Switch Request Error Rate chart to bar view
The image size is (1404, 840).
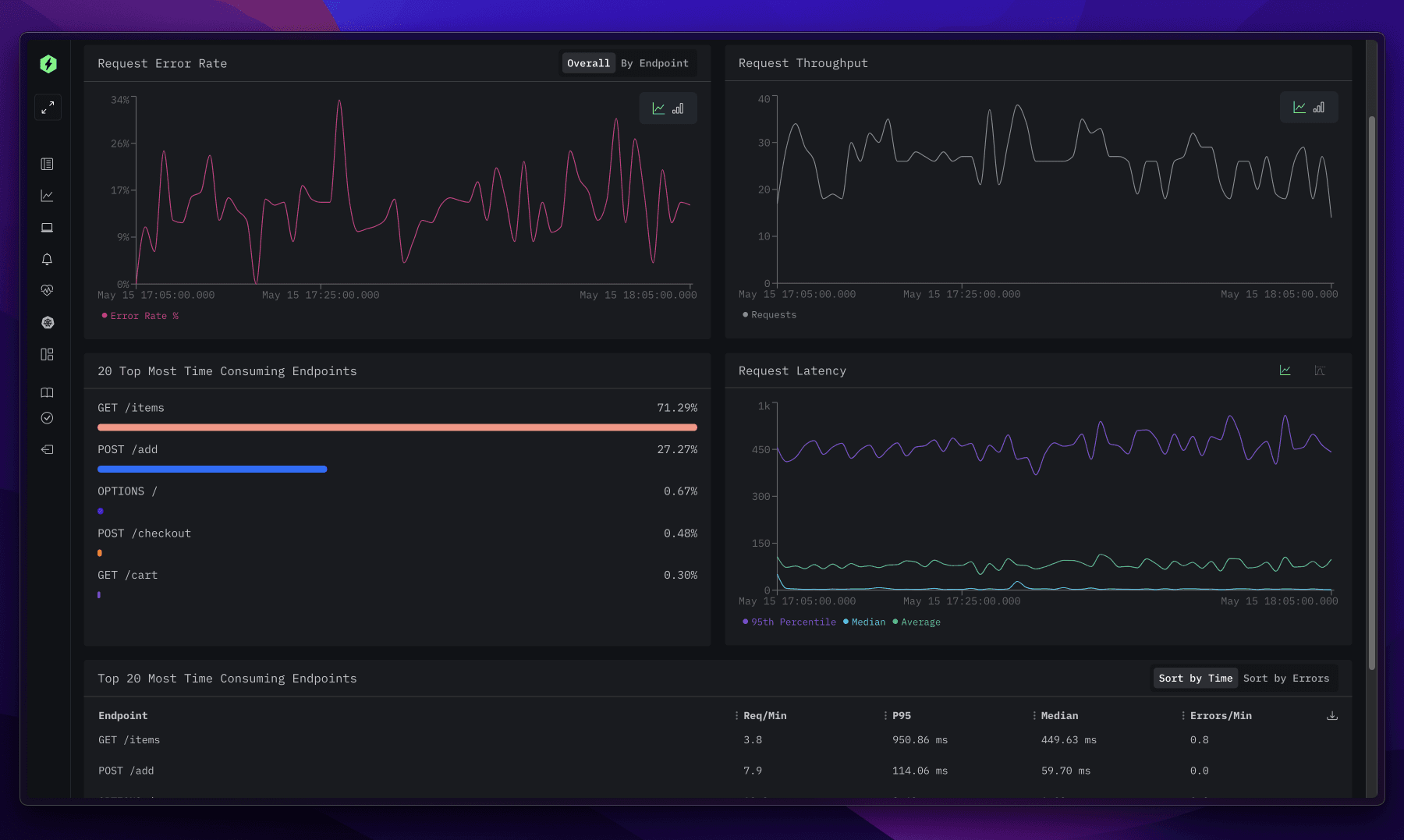click(x=678, y=108)
